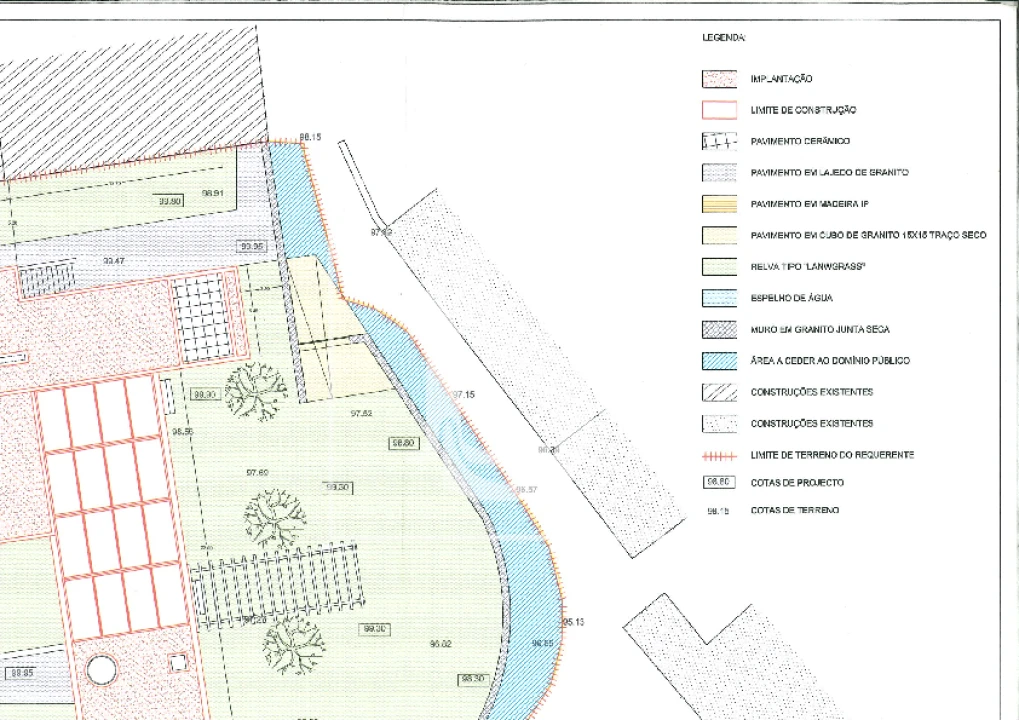
Task: Click the slatted wooden deck strip near the trees
Action: 277,583
